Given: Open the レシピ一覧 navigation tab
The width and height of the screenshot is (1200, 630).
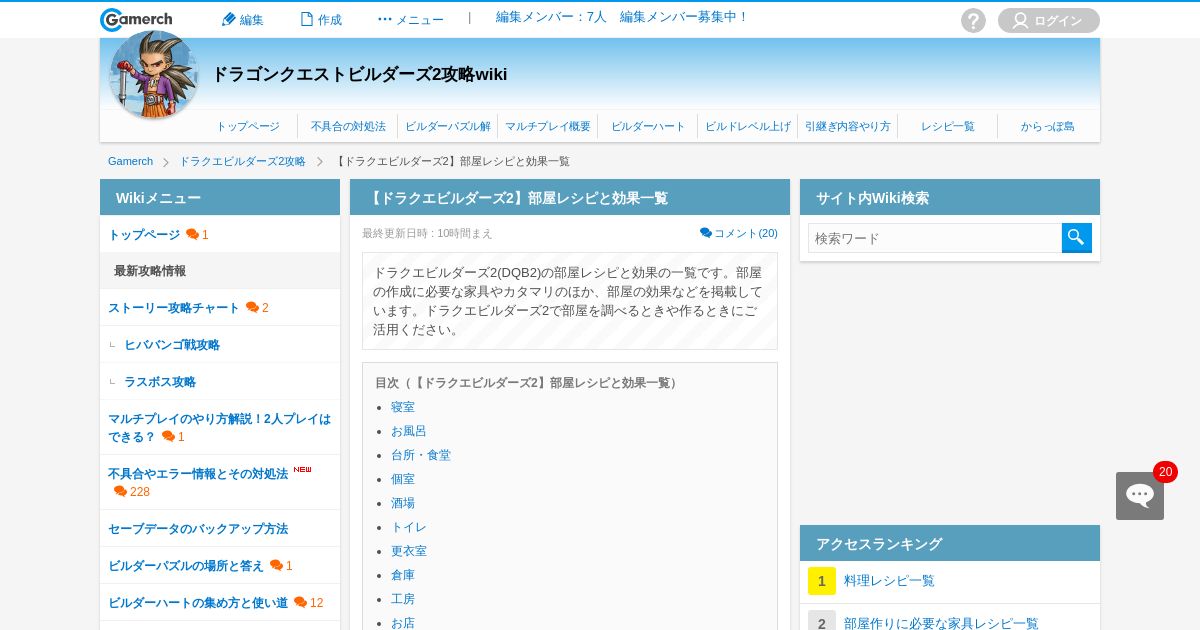Looking at the screenshot, I should click(948, 126).
